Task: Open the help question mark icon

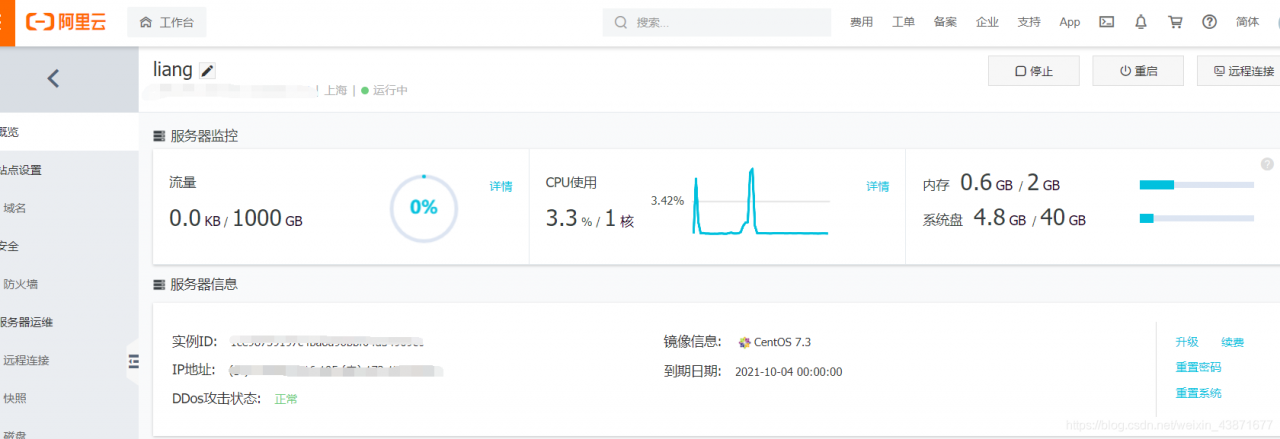Action: click(1210, 22)
